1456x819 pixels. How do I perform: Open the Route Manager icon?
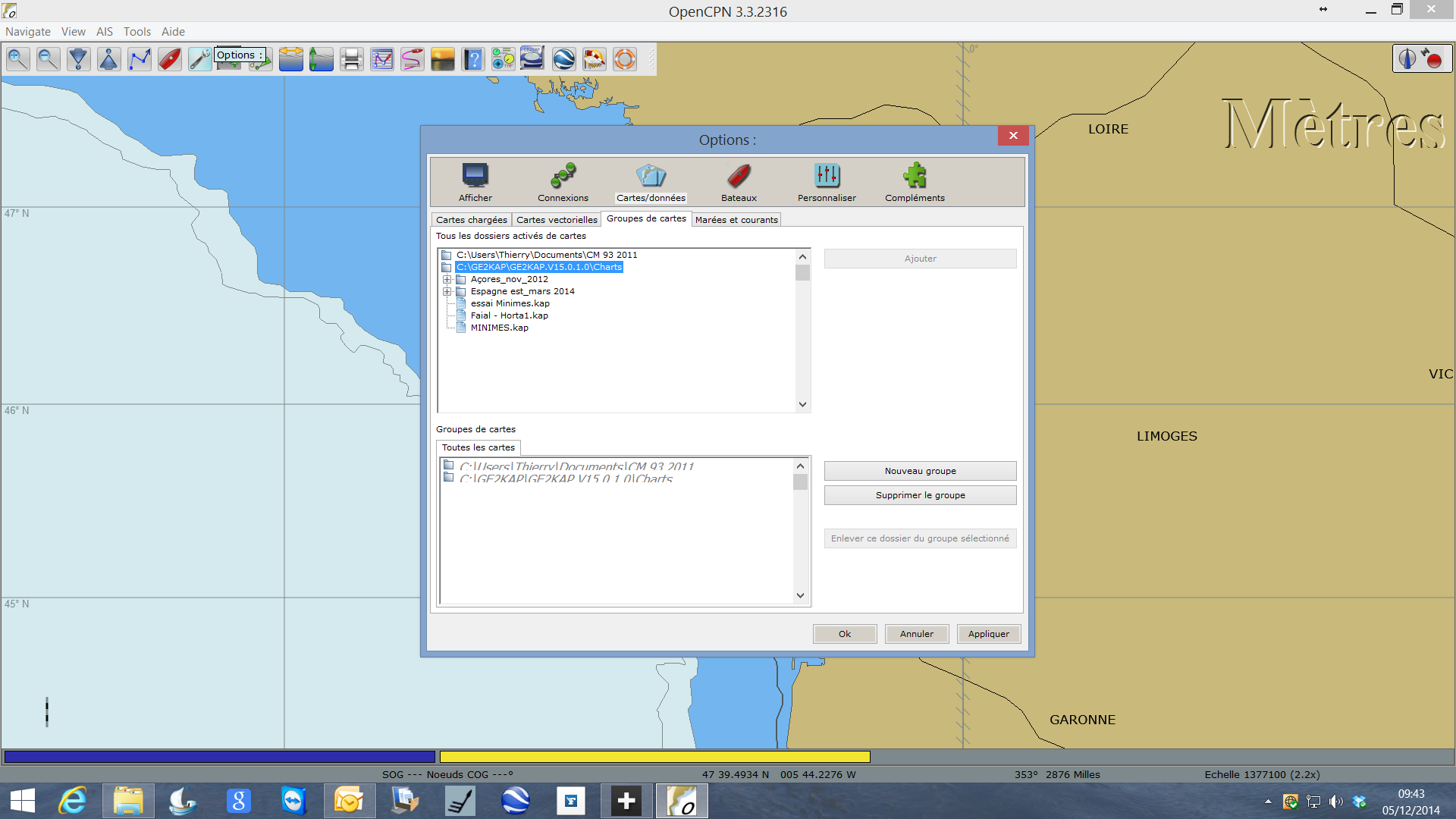382,59
